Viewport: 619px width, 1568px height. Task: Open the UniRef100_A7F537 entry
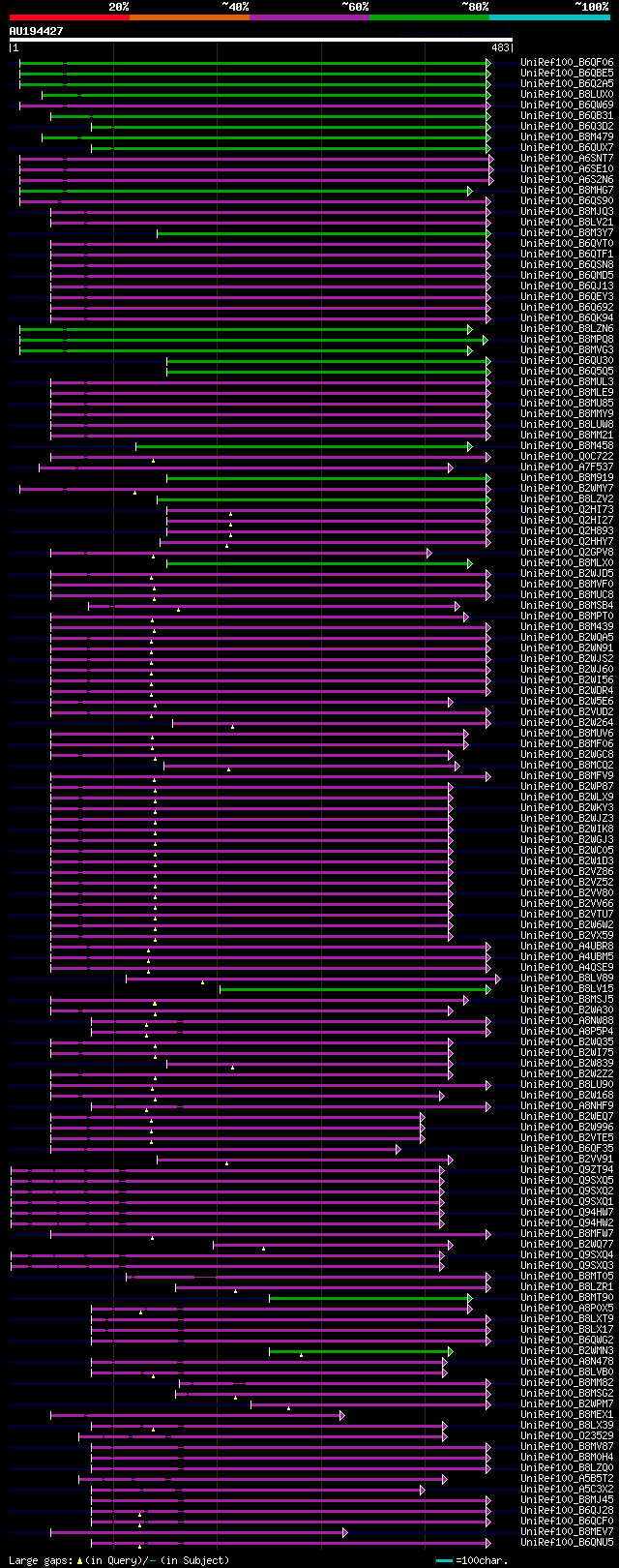click(x=567, y=467)
